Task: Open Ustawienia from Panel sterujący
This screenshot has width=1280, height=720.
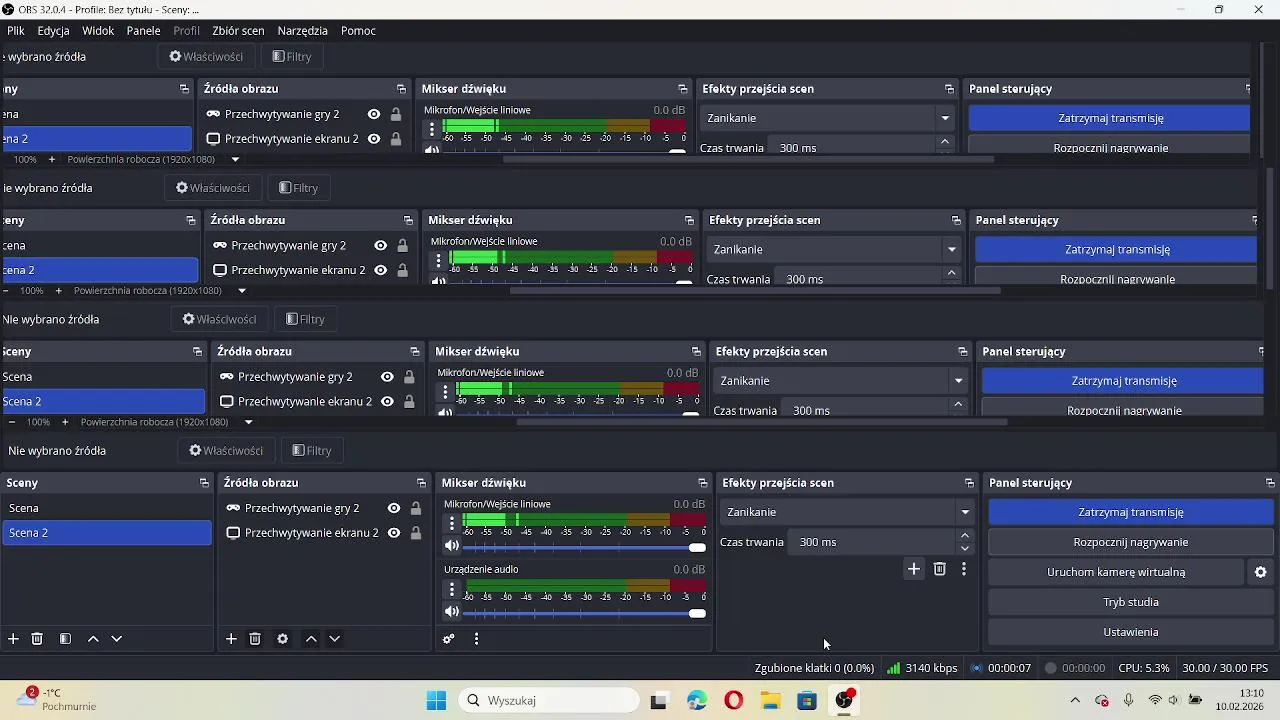Action: [1131, 632]
